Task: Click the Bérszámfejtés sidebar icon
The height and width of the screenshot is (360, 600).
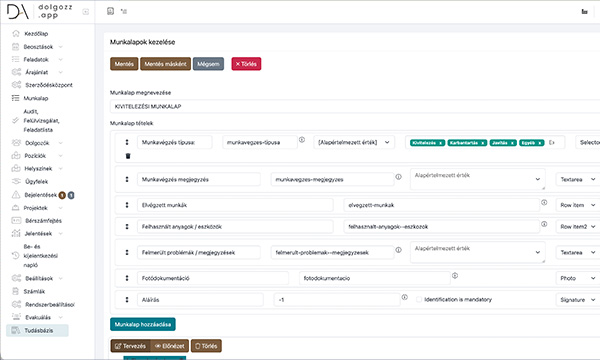Action: pos(16,220)
